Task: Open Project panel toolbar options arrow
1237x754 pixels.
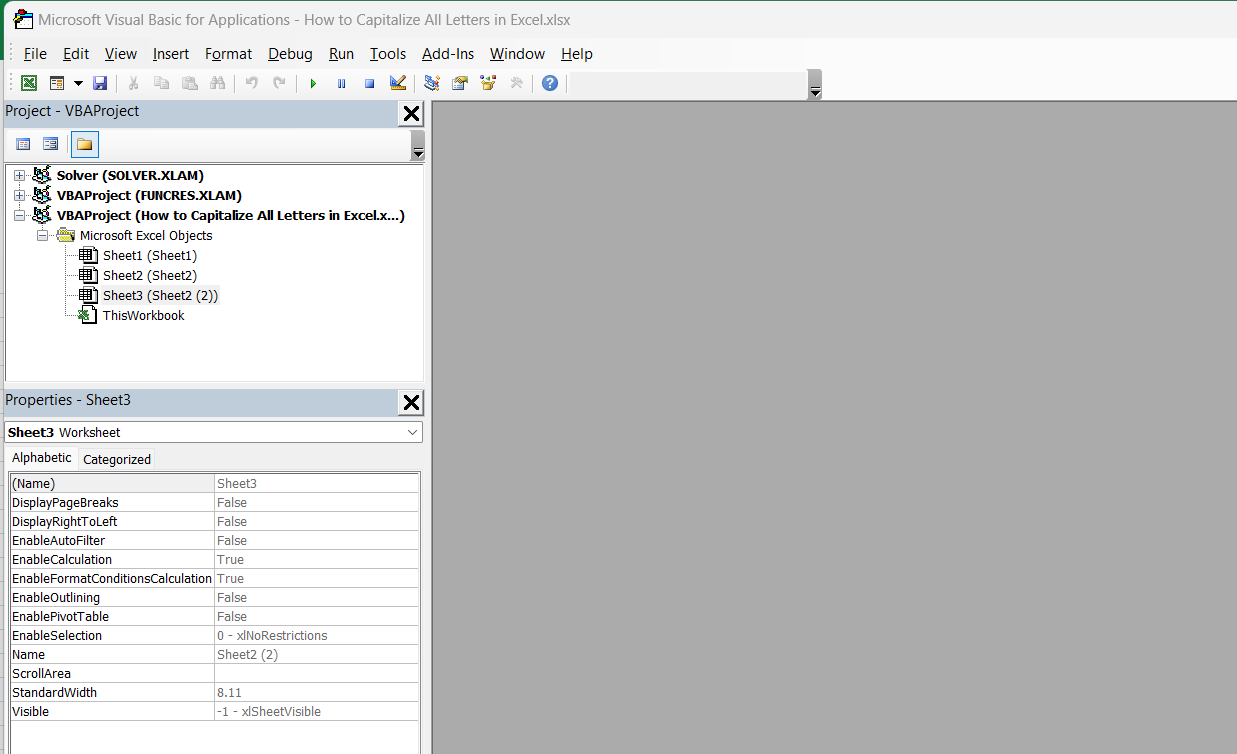Action: coord(418,146)
